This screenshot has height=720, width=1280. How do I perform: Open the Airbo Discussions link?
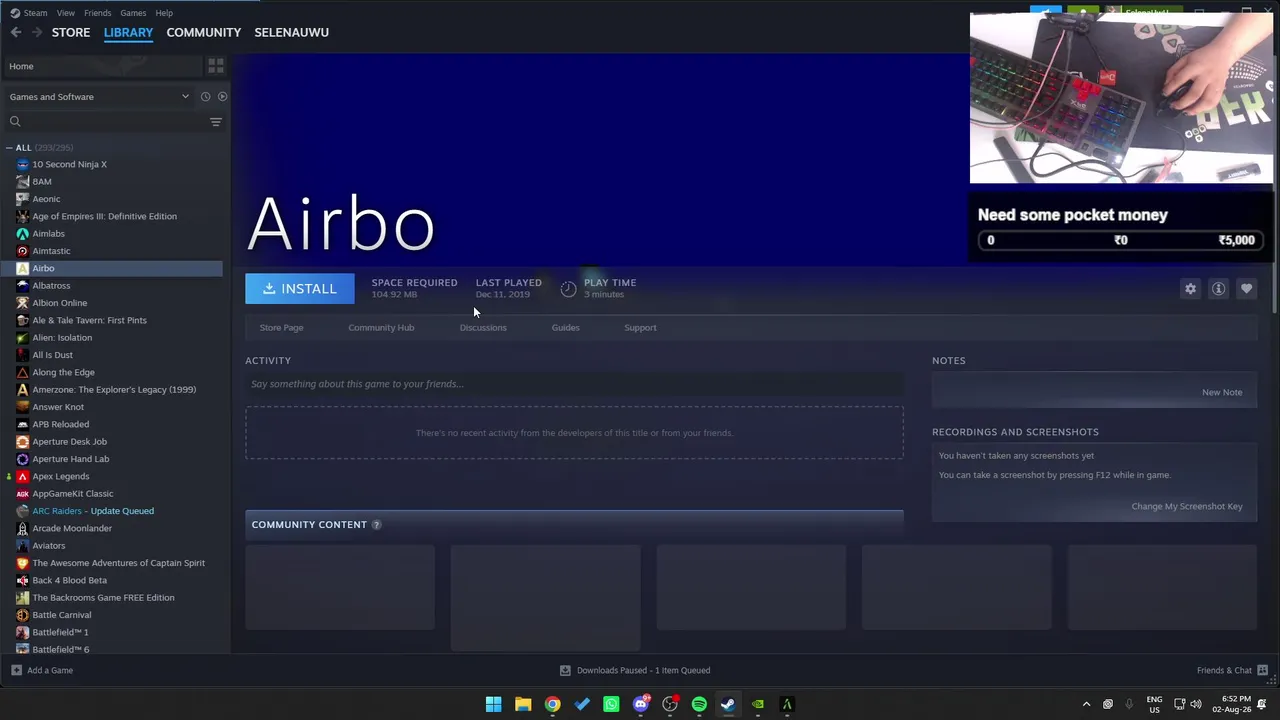pos(483,328)
